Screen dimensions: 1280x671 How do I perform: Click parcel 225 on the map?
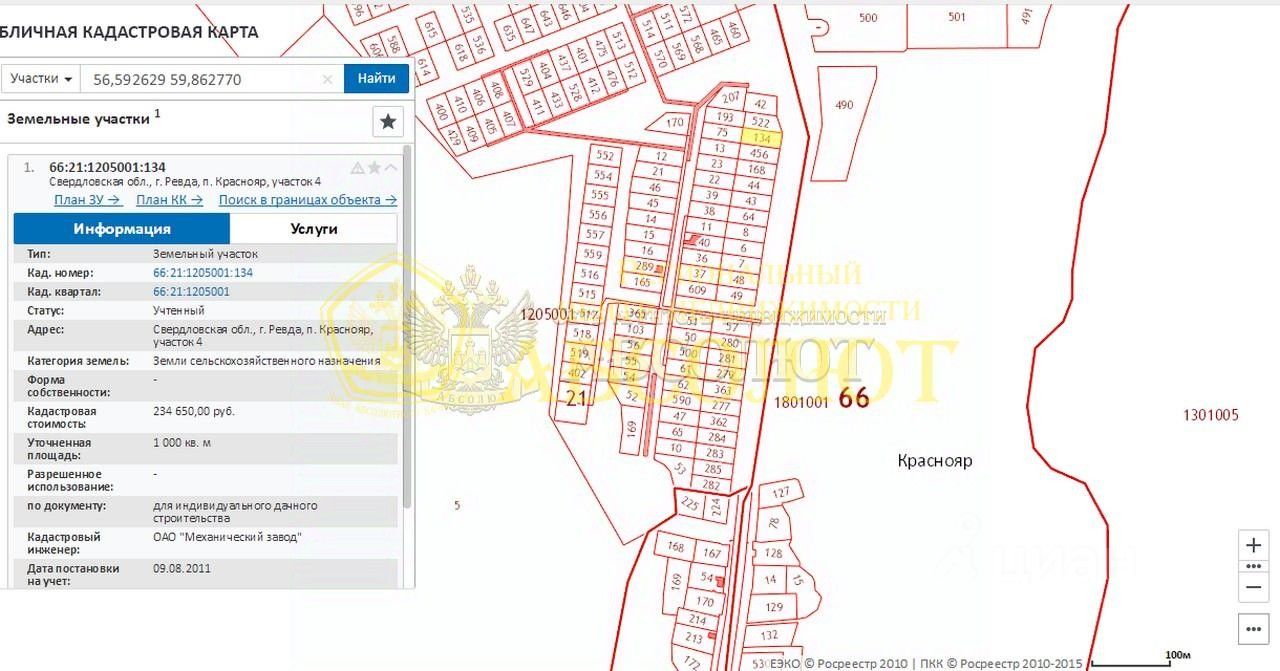[x=690, y=505]
